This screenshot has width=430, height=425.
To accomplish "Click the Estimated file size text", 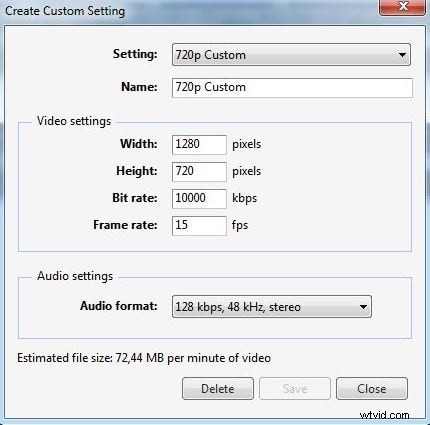I will (x=144, y=358).
